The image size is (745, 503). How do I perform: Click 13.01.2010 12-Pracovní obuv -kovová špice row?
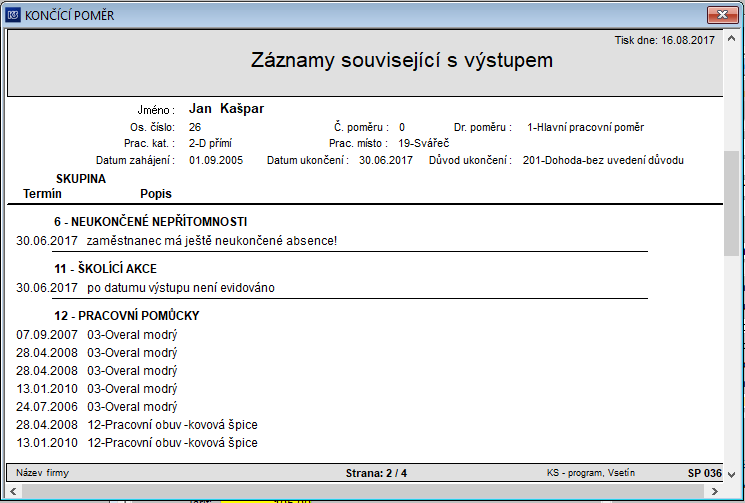[x=137, y=443]
